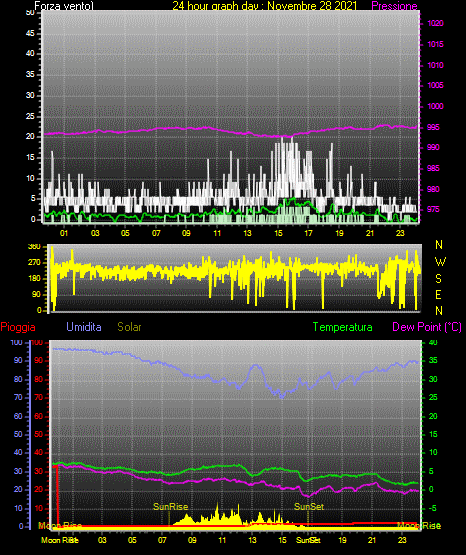This screenshot has height=555, width=466.
Task: Click the 980 value on pressure axis
Action: pos(433,189)
